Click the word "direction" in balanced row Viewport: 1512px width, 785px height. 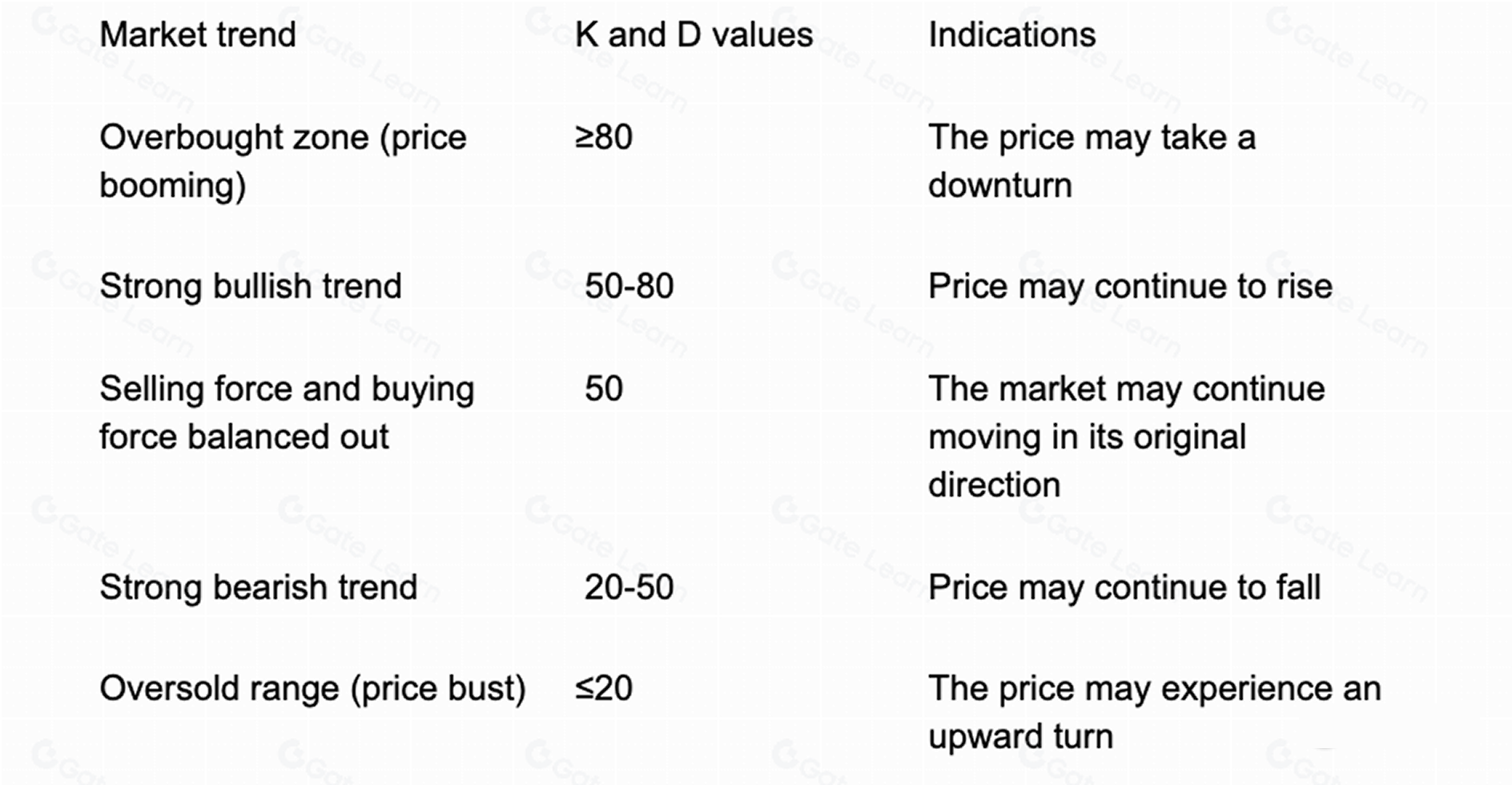pos(994,485)
